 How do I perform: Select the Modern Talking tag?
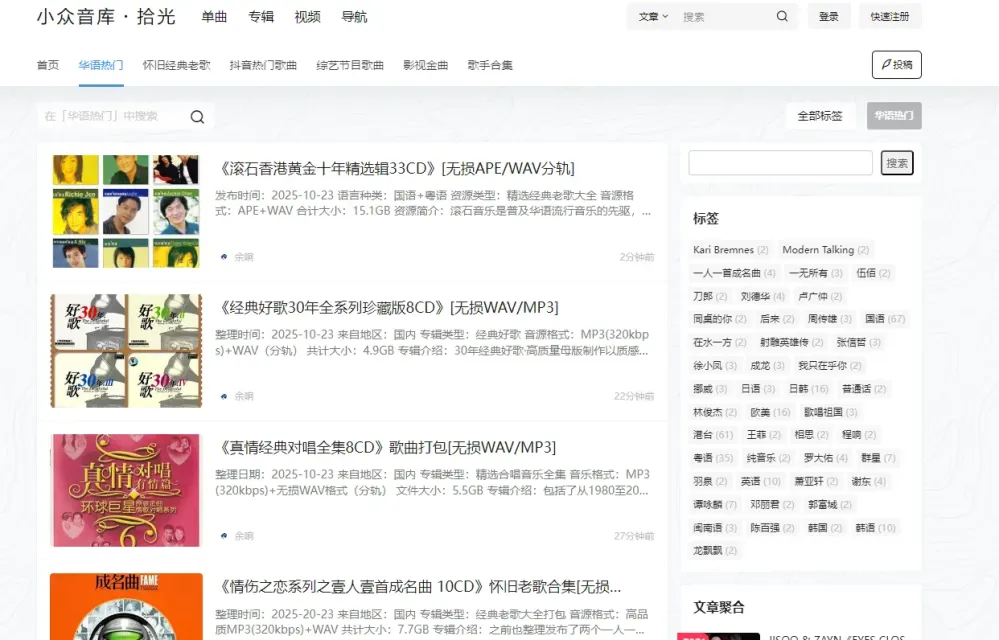coord(825,250)
